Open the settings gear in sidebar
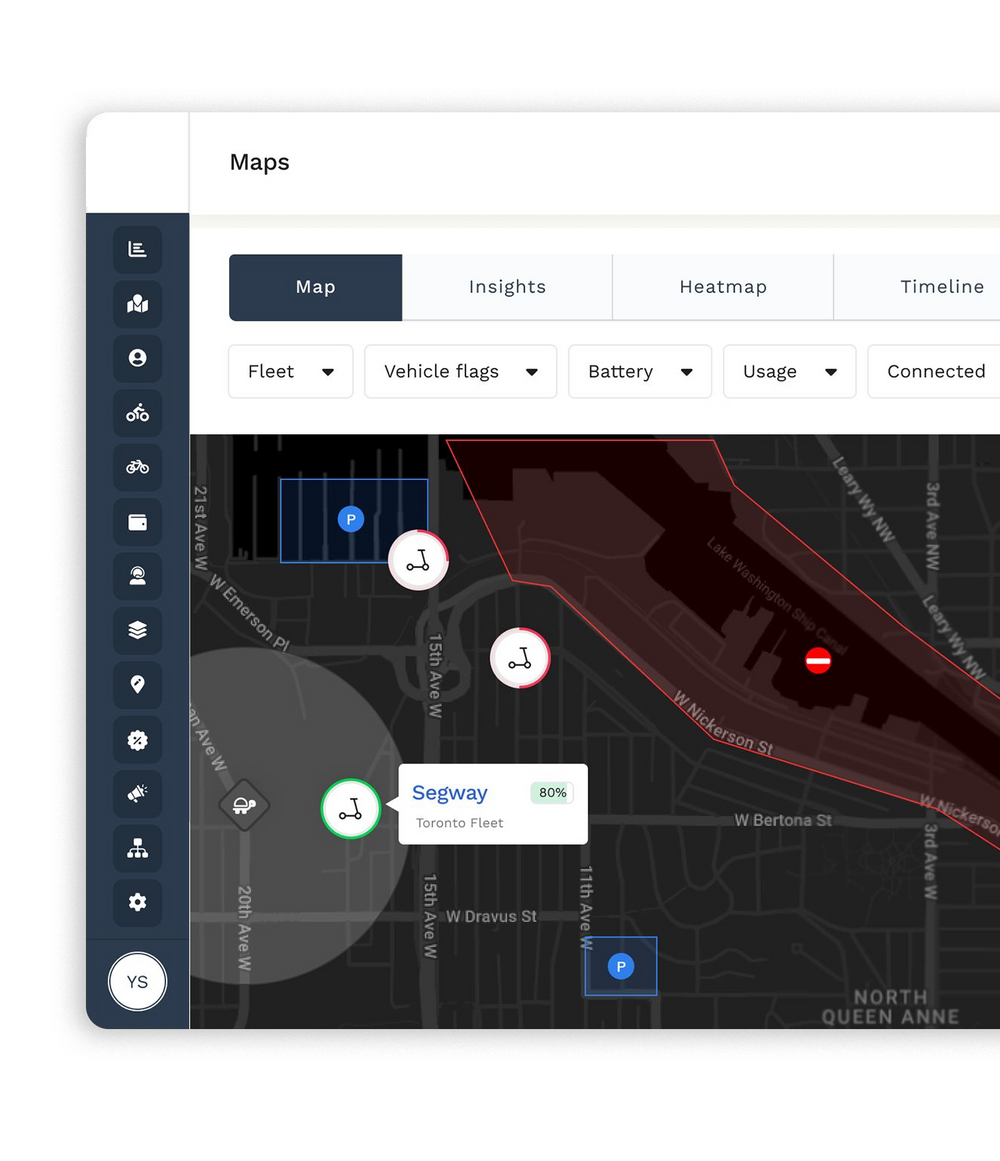The width and height of the screenshot is (1000, 1161). point(138,902)
